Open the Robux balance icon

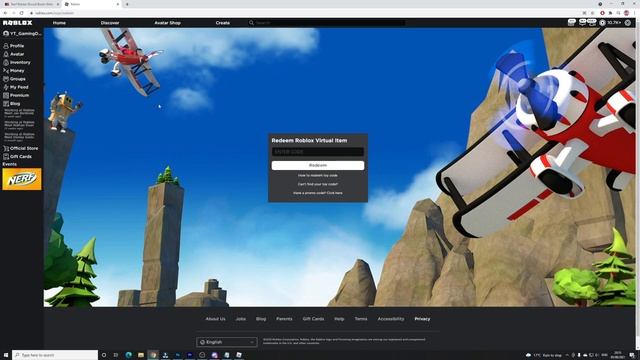602,23
